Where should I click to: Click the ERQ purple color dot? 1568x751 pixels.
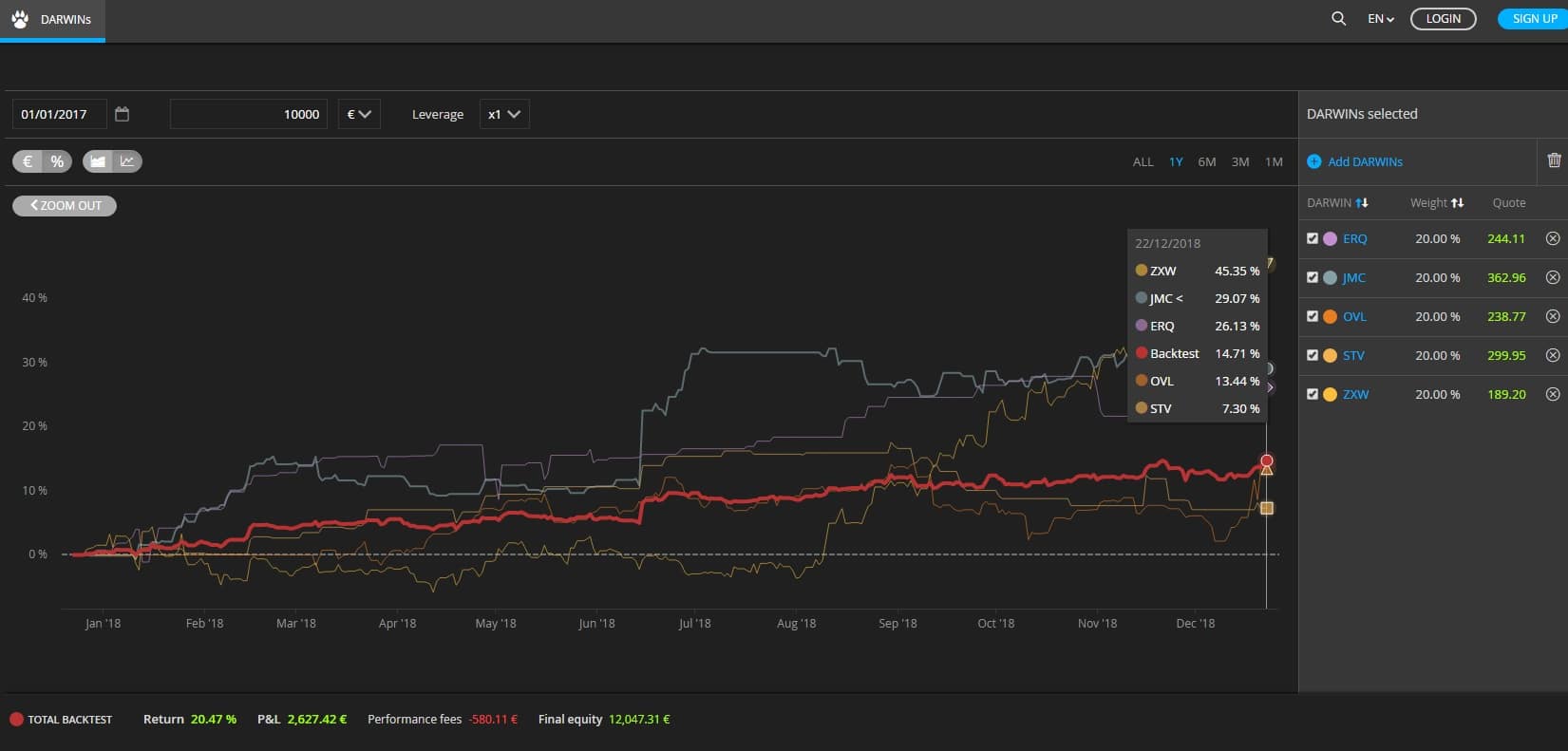1330,238
